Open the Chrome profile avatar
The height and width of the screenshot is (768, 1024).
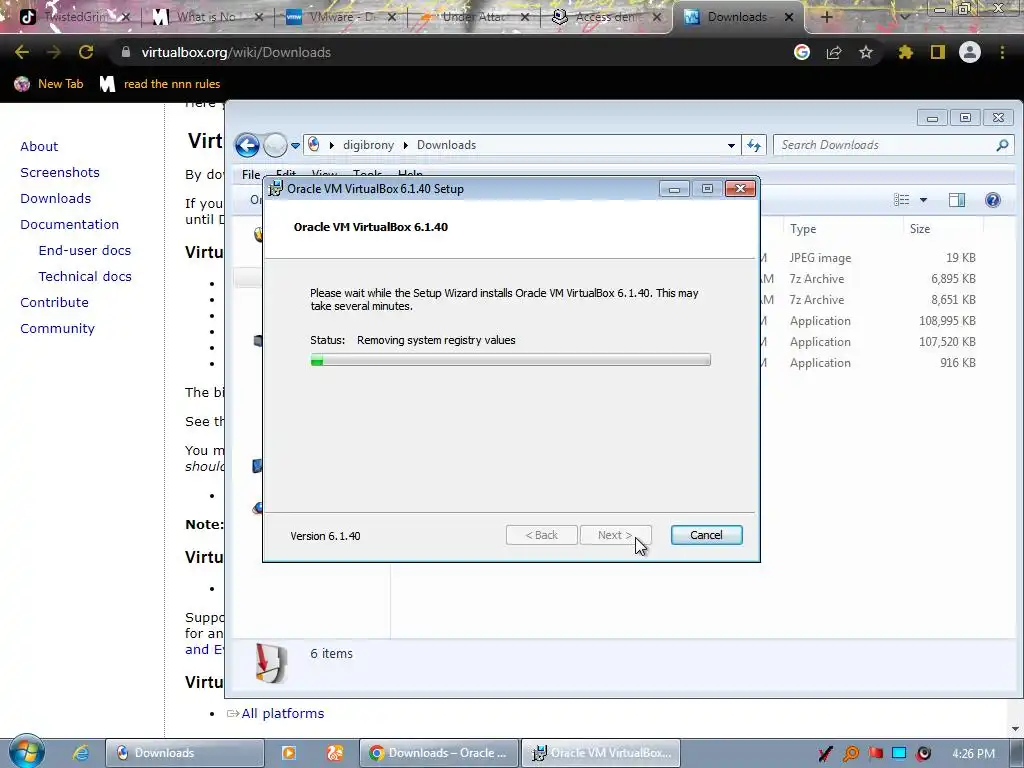coord(970,52)
